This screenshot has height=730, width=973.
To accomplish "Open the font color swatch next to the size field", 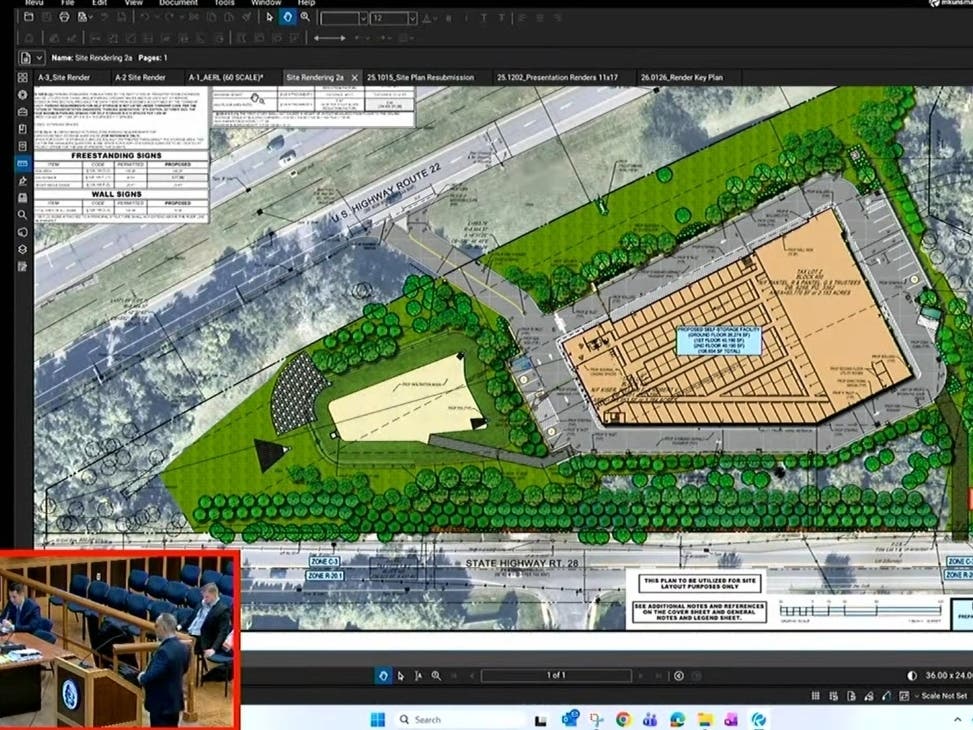I will point(427,17).
